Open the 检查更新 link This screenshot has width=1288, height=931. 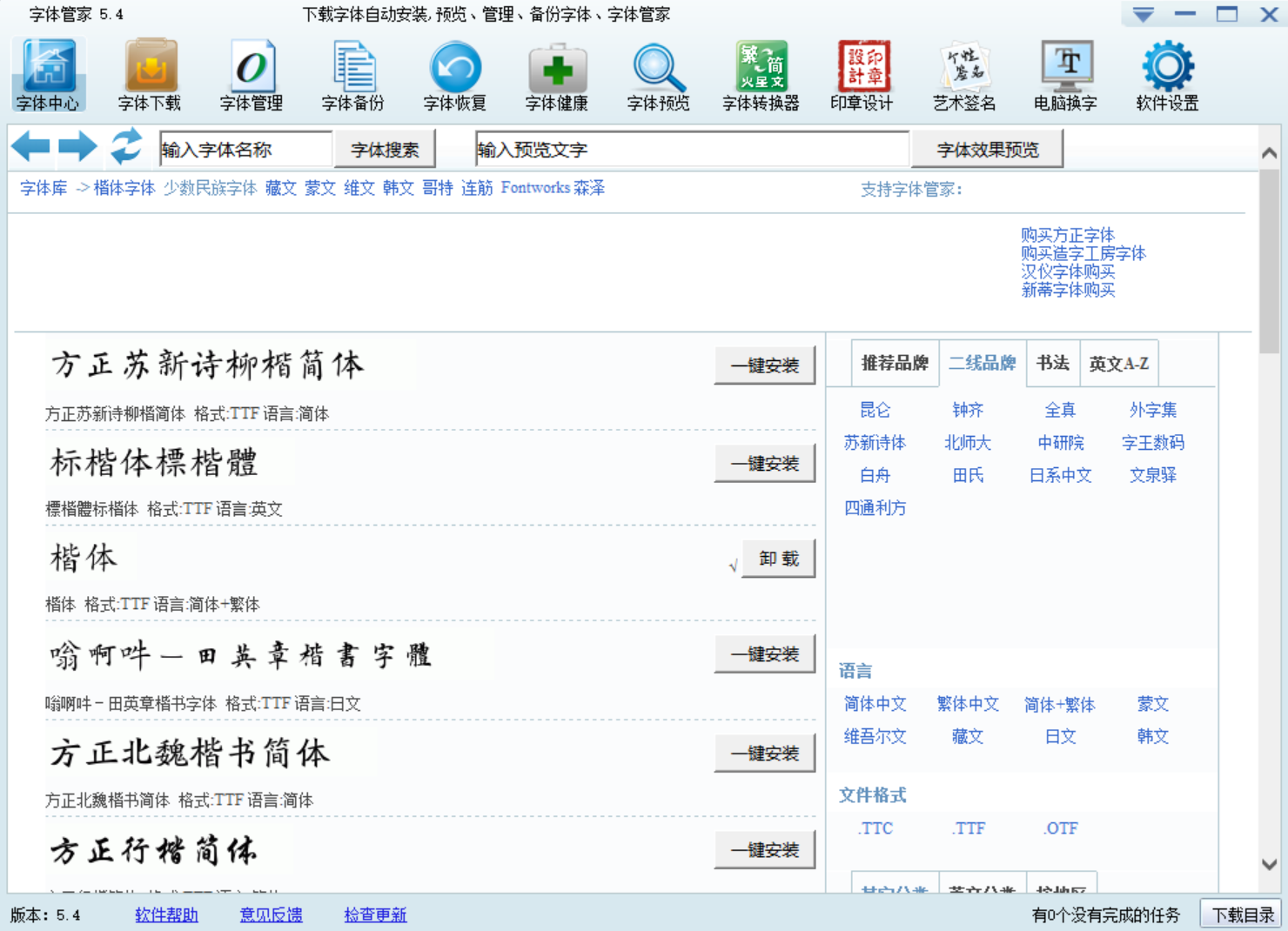(375, 914)
